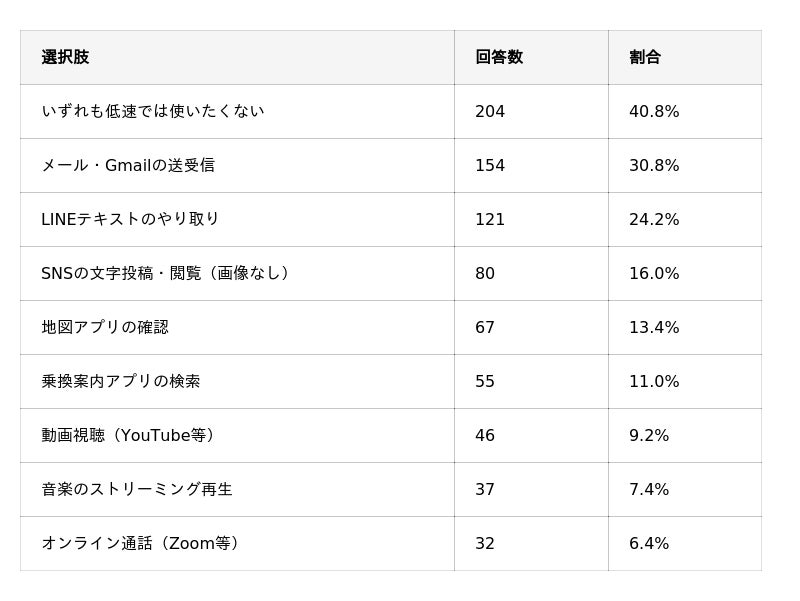Click the response count 204 cell
Screen dimensions: 800x601
[490, 111]
